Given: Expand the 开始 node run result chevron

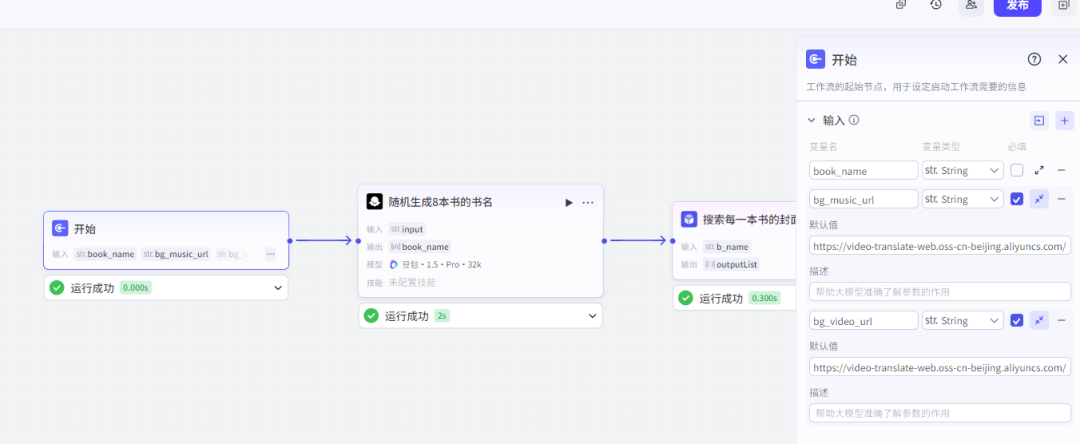Looking at the screenshot, I should tap(278, 288).
